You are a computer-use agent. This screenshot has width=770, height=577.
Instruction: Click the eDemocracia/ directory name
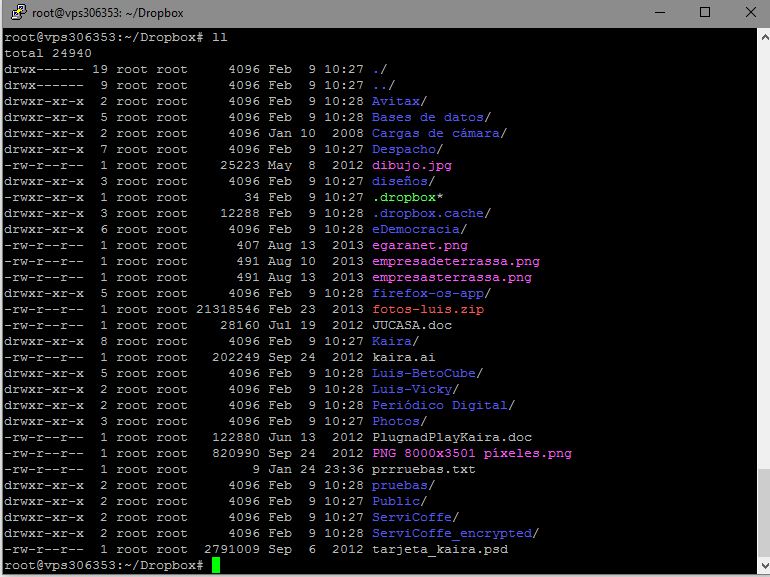click(419, 229)
